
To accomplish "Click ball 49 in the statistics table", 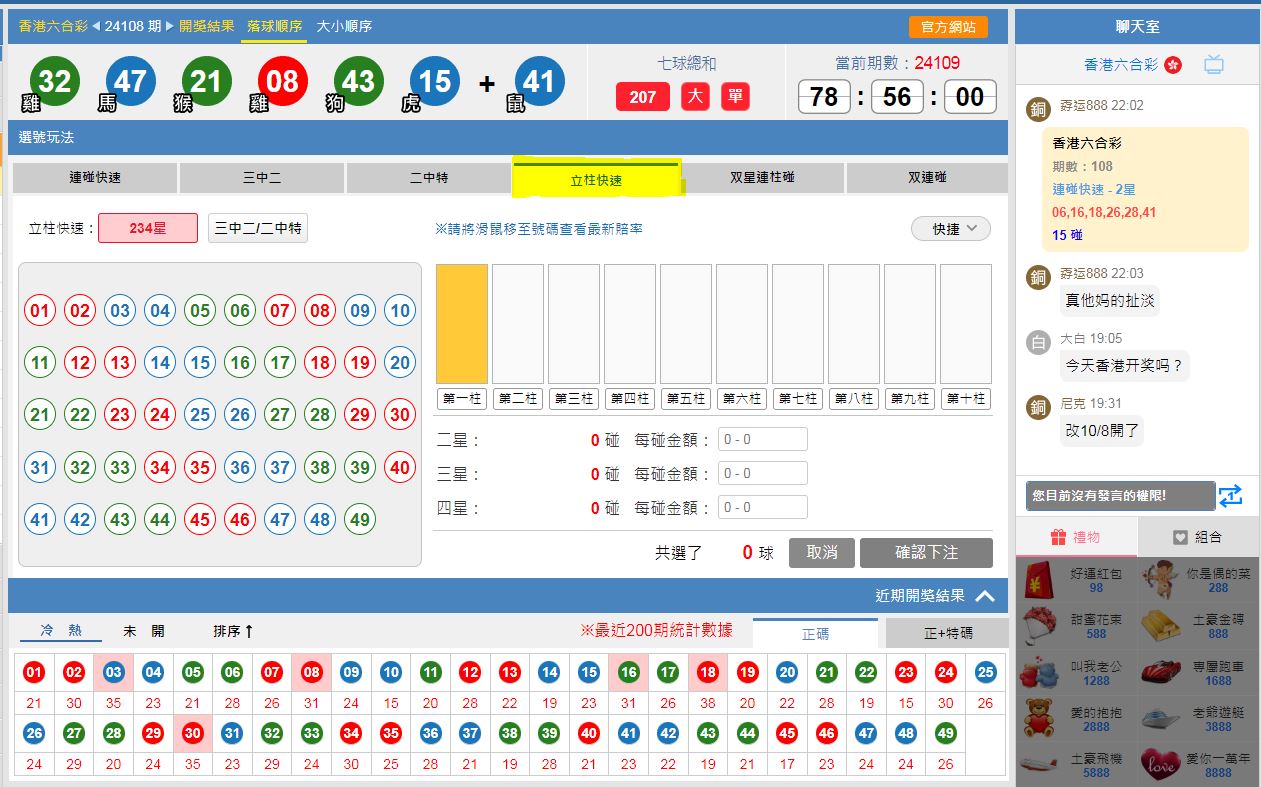I will click(x=946, y=734).
